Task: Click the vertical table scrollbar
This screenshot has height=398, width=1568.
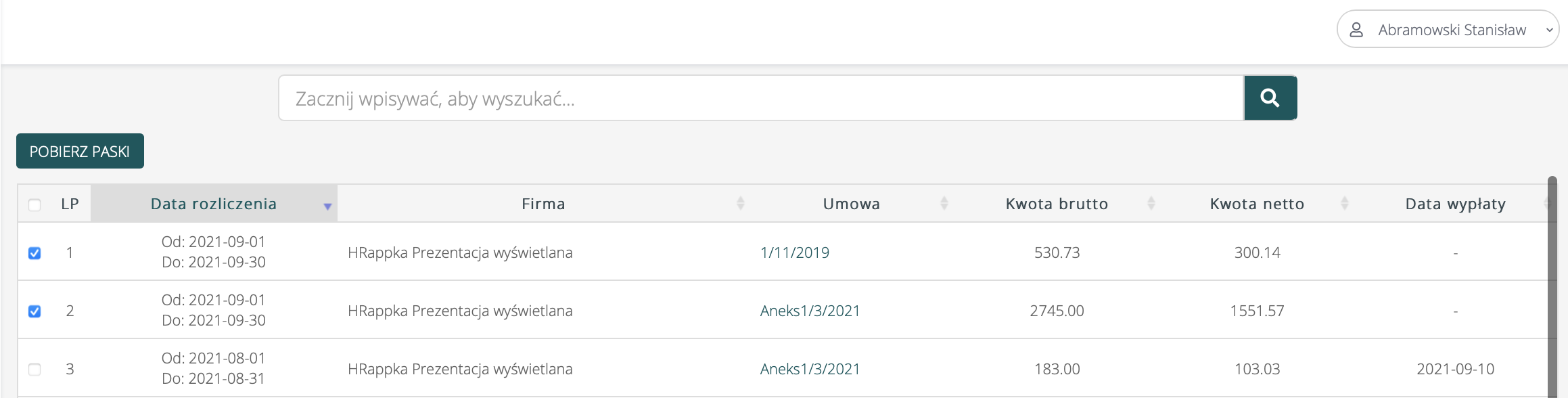Action: pos(1552,284)
